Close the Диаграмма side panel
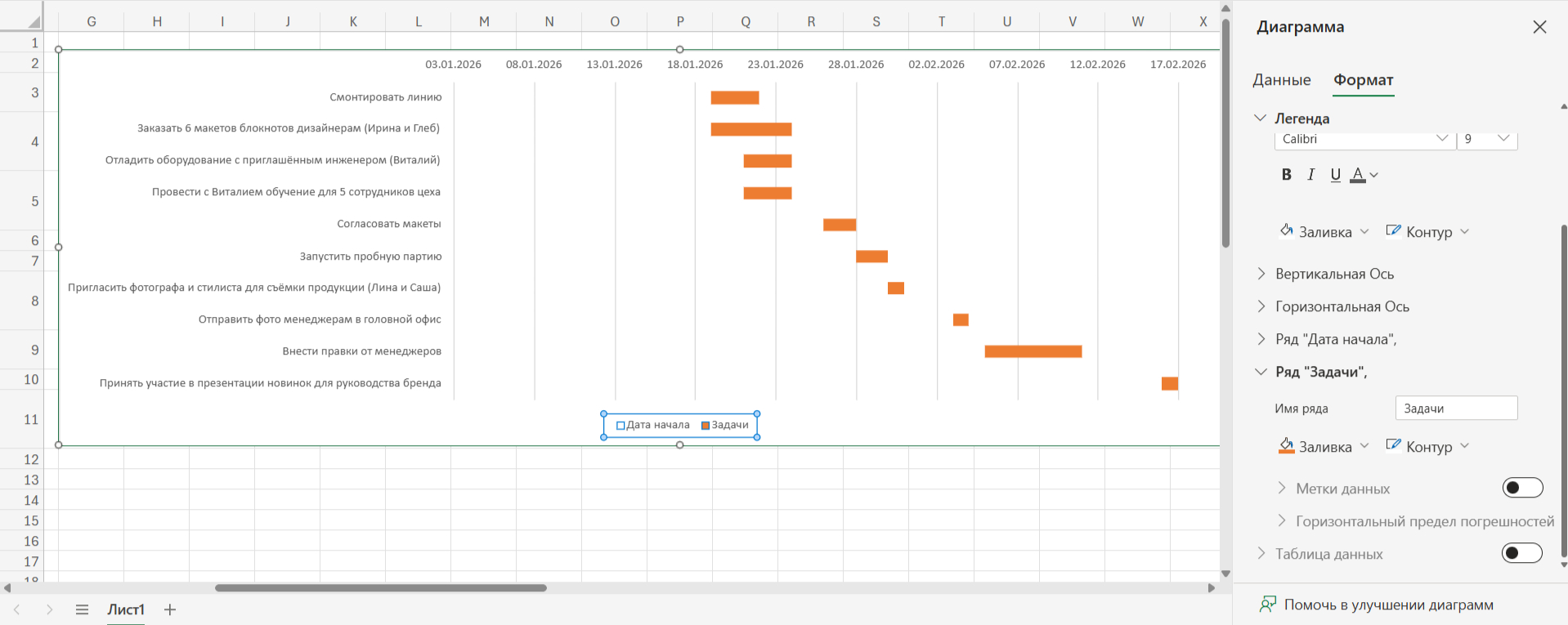 [1539, 27]
